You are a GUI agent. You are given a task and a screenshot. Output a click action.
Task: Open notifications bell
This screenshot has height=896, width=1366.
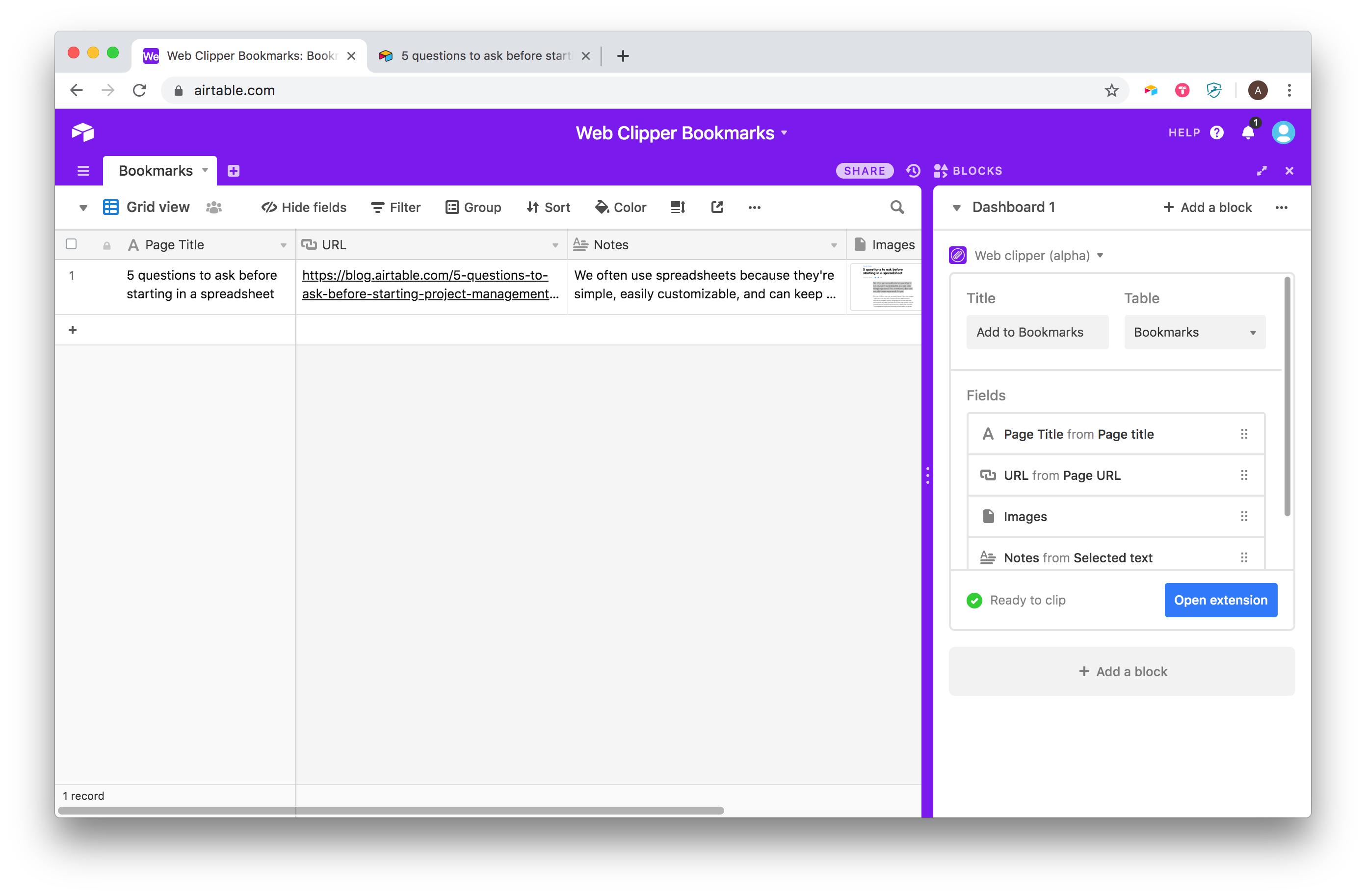[1248, 132]
